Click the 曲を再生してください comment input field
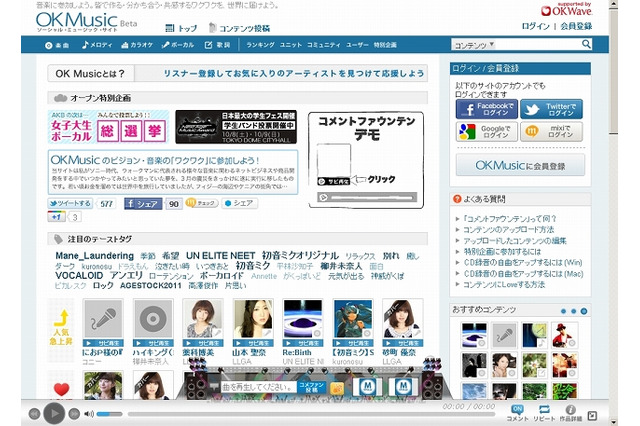640x426 pixels. (258, 387)
